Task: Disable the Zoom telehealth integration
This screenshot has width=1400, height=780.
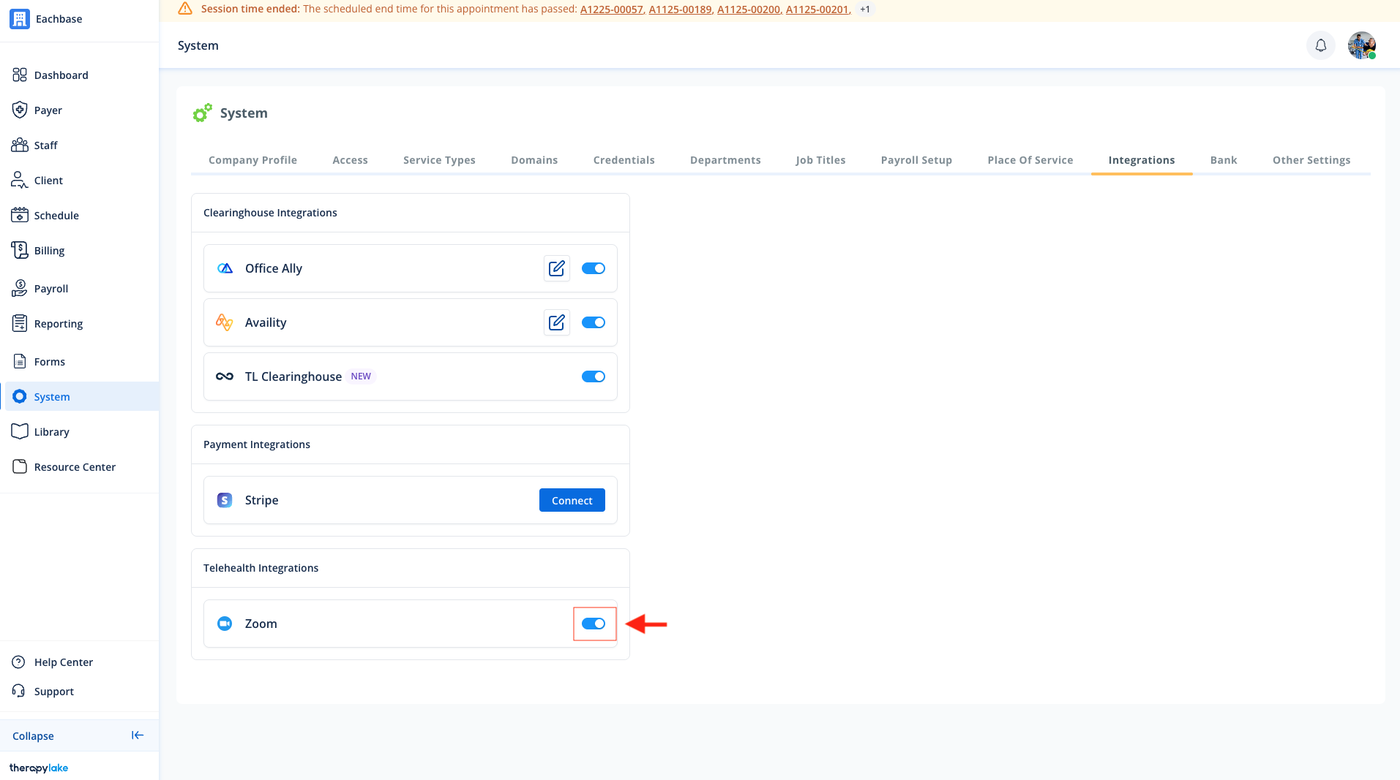Action: coord(593,623)
